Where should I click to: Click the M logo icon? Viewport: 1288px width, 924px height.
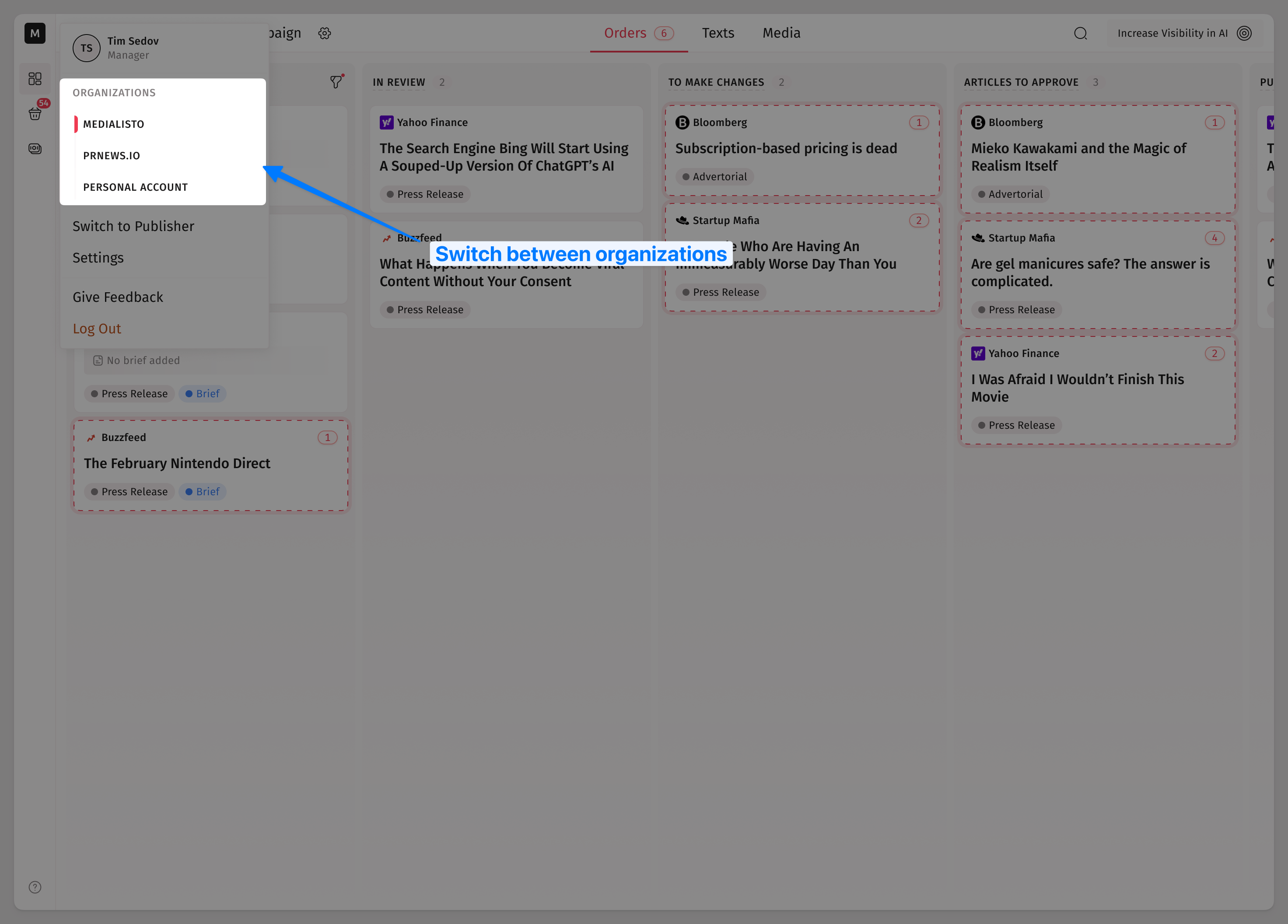click(35, 34)
